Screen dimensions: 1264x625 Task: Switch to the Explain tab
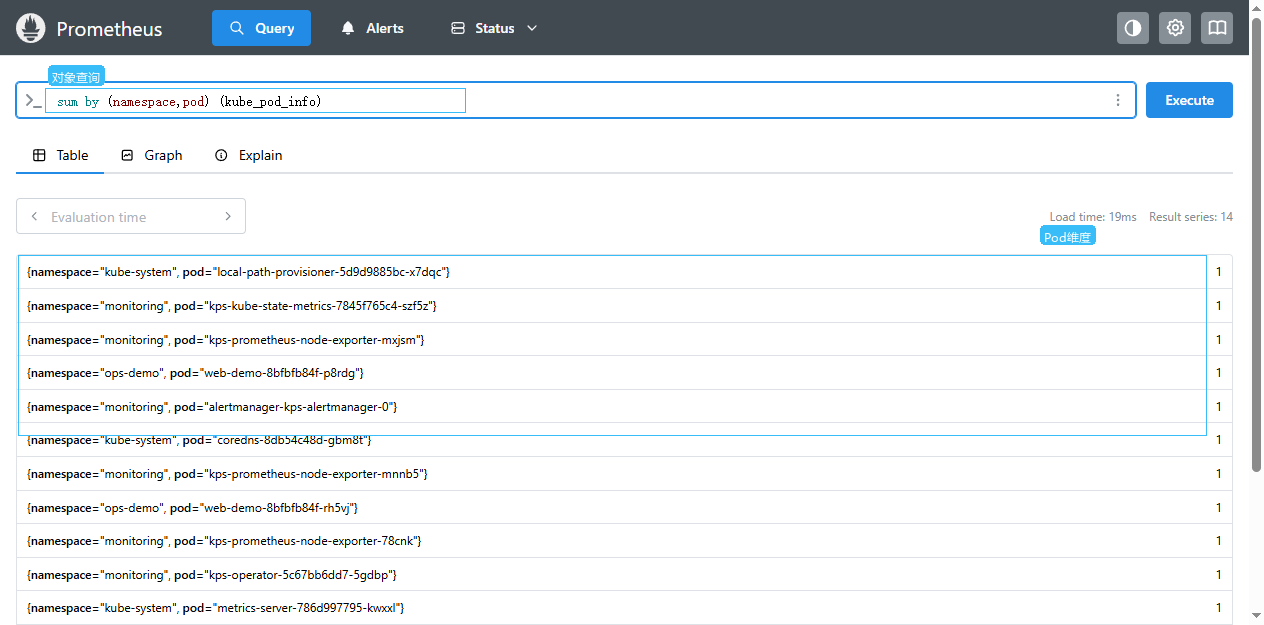pos(249,155)
